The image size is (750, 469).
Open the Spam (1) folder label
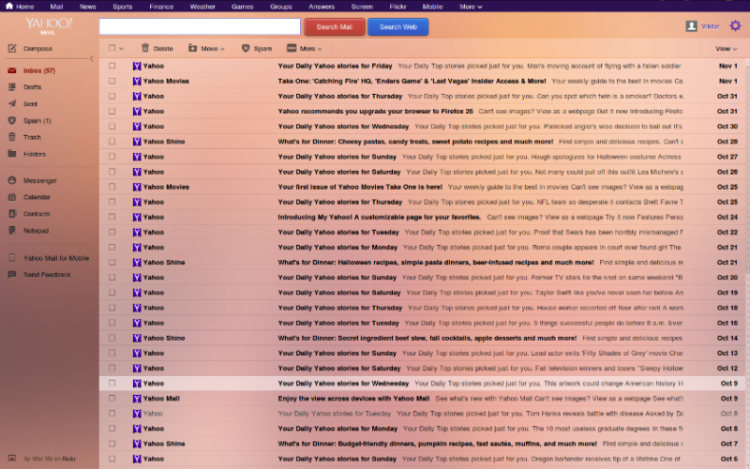(37, 120)
